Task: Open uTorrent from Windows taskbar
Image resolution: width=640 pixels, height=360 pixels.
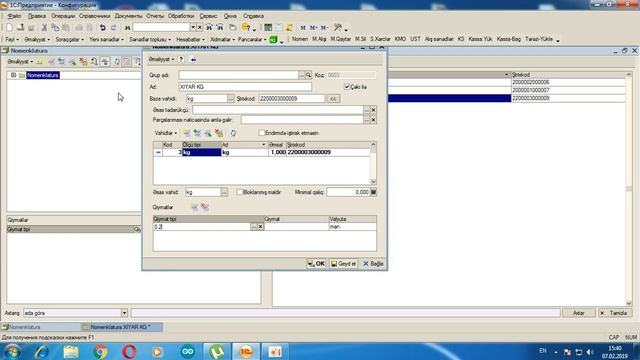Action: (217, 351)
